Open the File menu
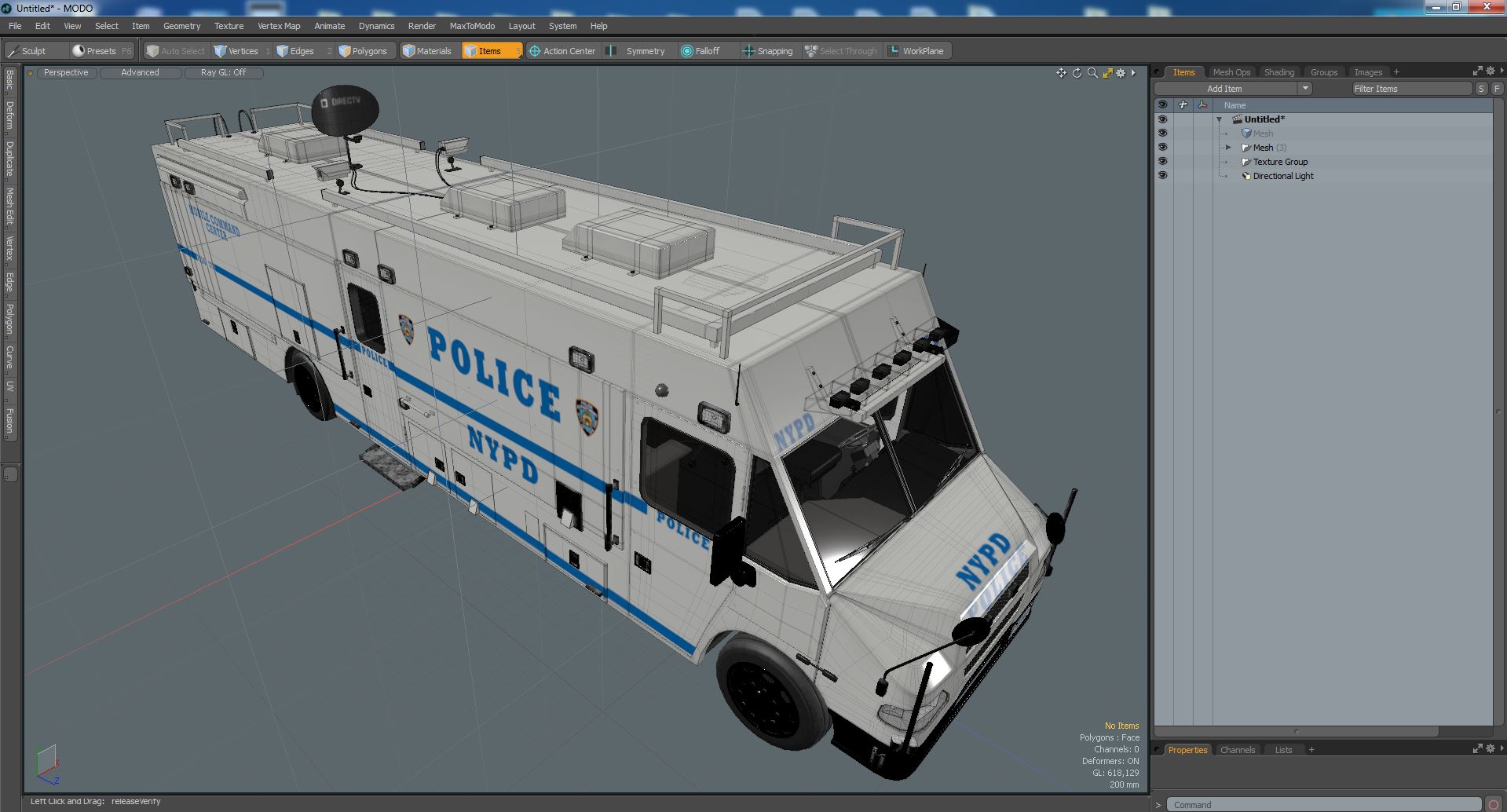 point(15,26)
